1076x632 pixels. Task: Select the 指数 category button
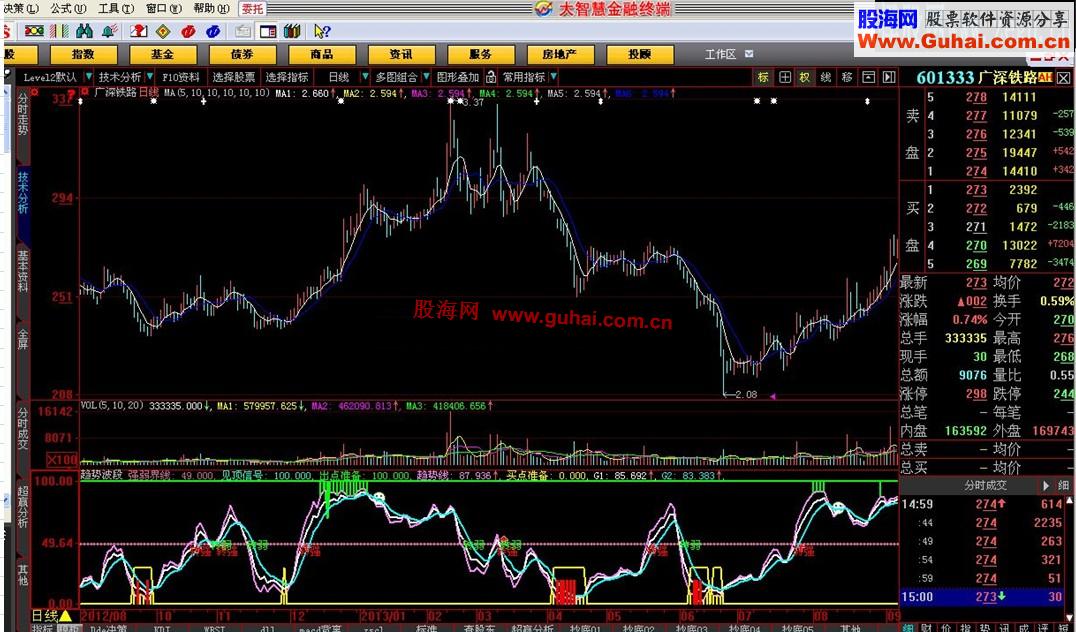[83, 54]
